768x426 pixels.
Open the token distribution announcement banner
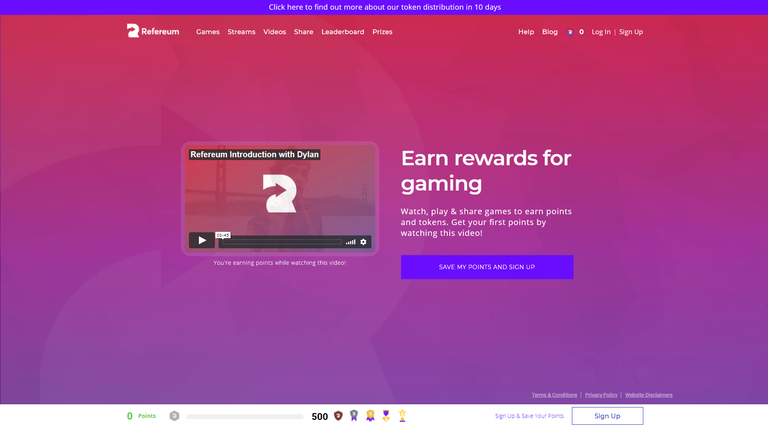point(384,7)
